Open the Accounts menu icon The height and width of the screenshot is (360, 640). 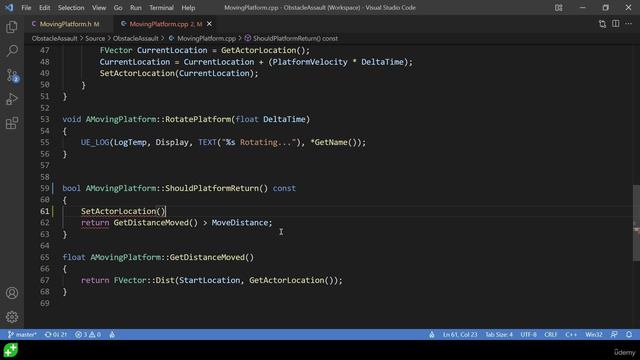[x=12, y=293]
